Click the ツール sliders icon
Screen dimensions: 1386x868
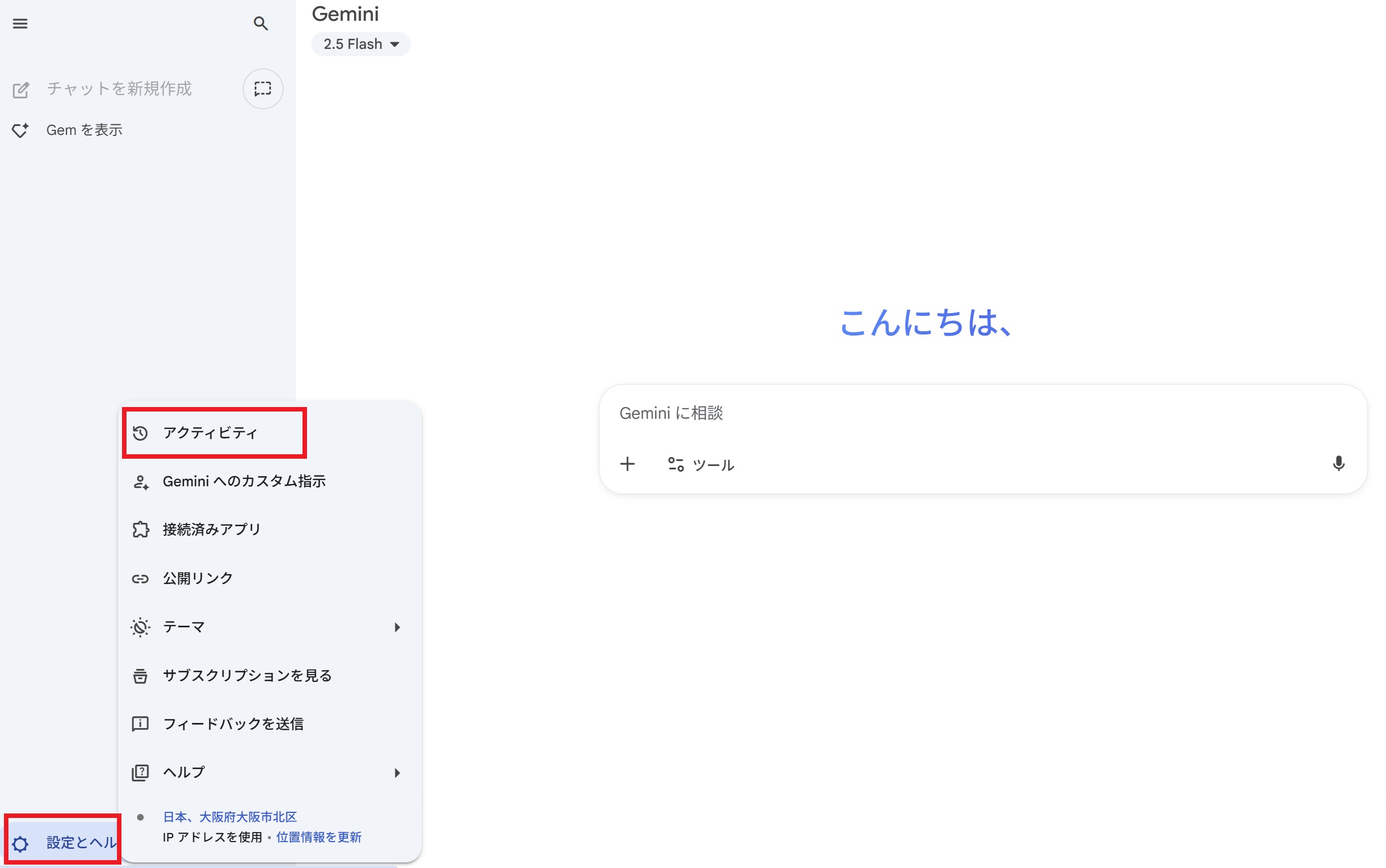pyautogui.click(x=675, y=464)
